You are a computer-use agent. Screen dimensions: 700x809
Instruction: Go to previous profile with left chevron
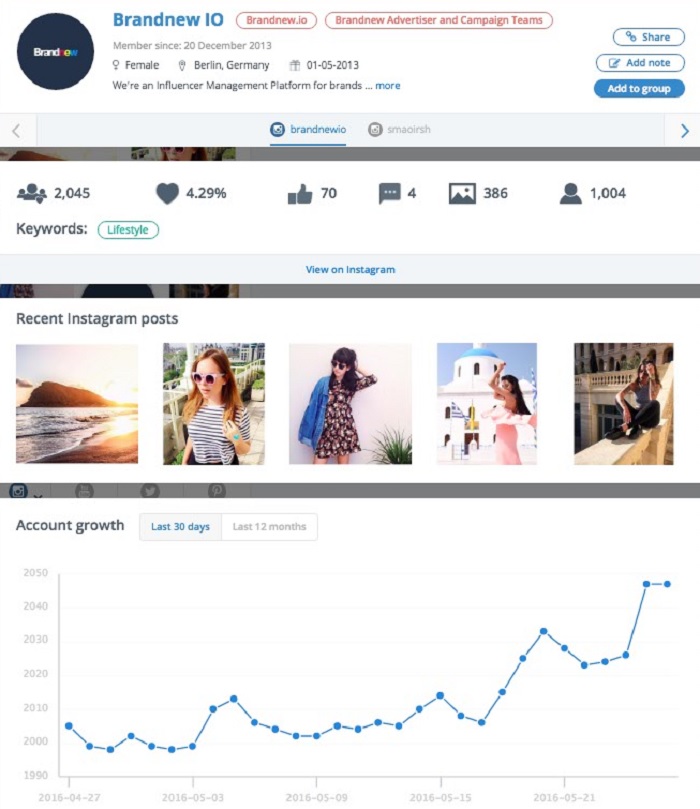click(x=17, y=131)
